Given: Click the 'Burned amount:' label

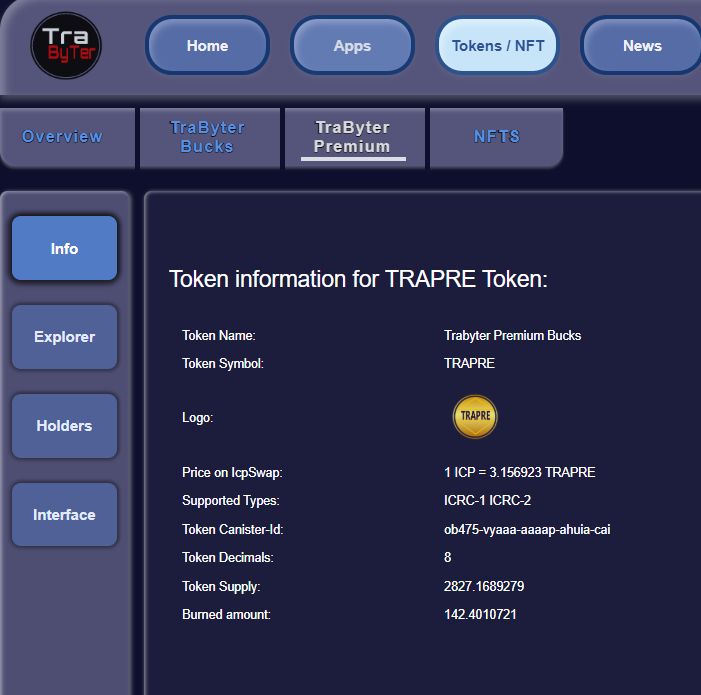Looking at the screenshot, I should (226, 615).
